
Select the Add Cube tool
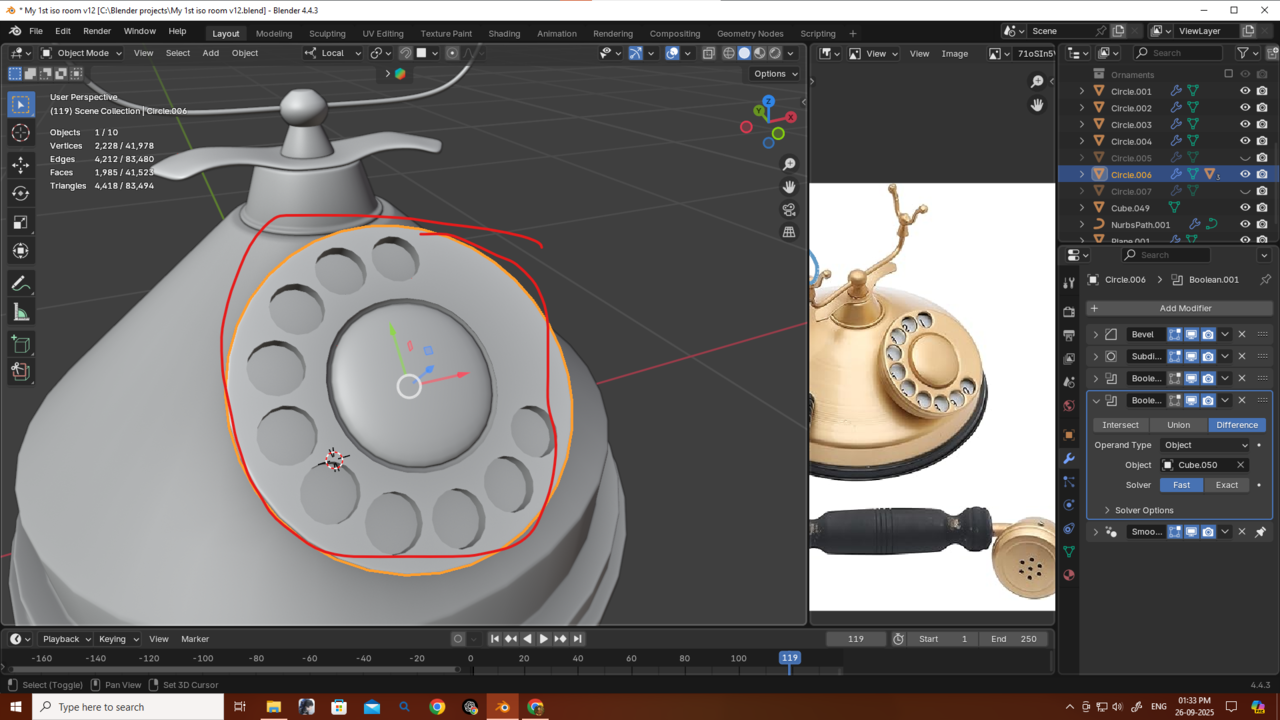click(x=21, y=344)
